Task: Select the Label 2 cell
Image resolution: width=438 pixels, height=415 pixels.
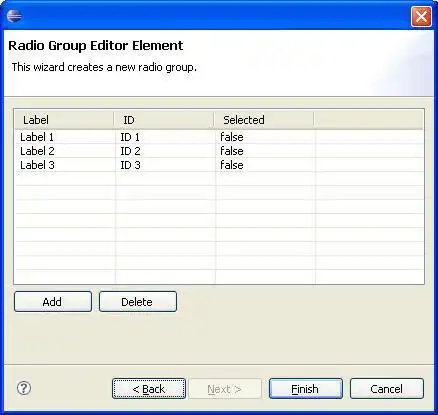Action: coord(65,151)
